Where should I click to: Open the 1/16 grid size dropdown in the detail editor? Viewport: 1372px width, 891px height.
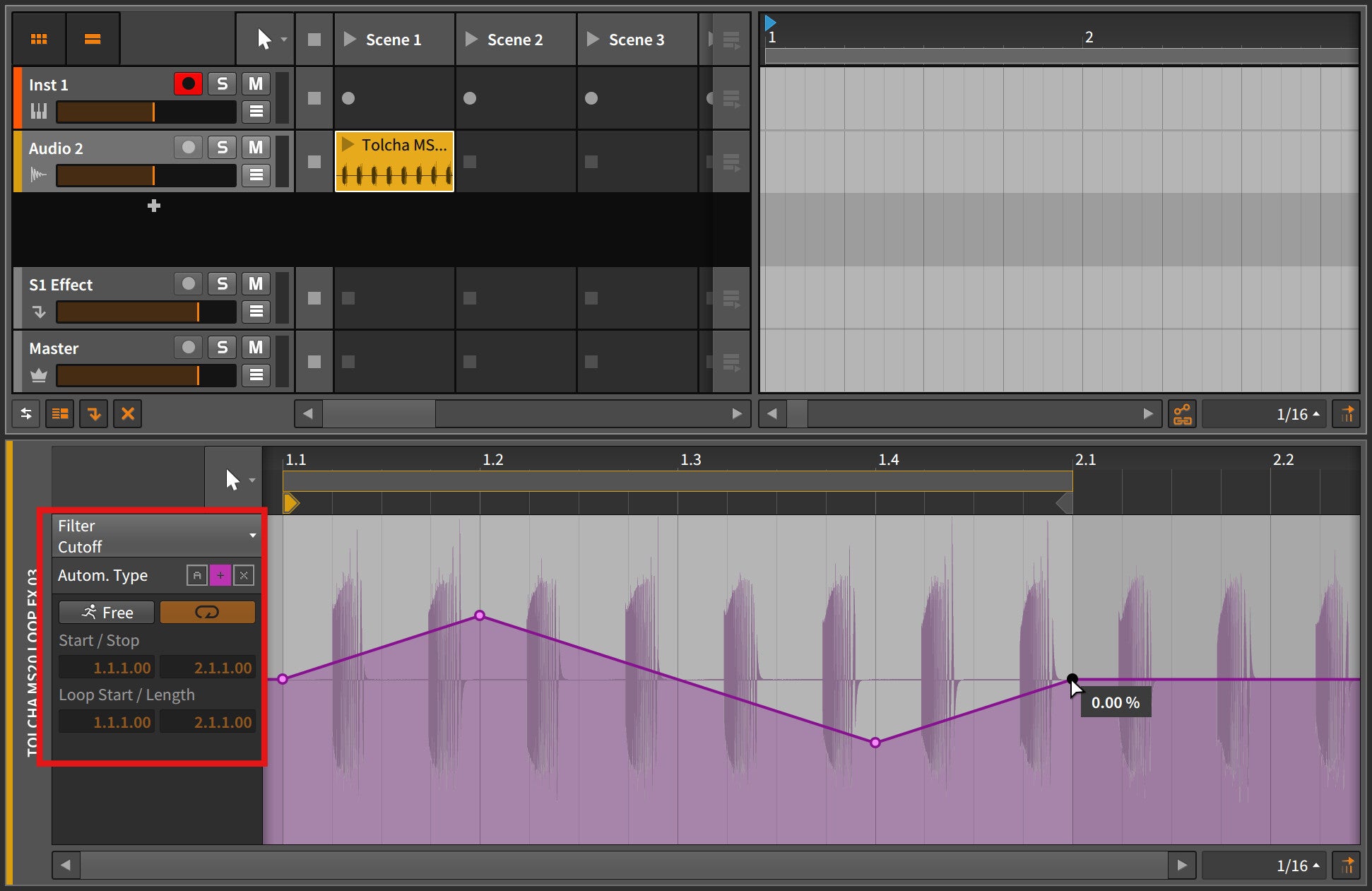(x=1298, y=866)
